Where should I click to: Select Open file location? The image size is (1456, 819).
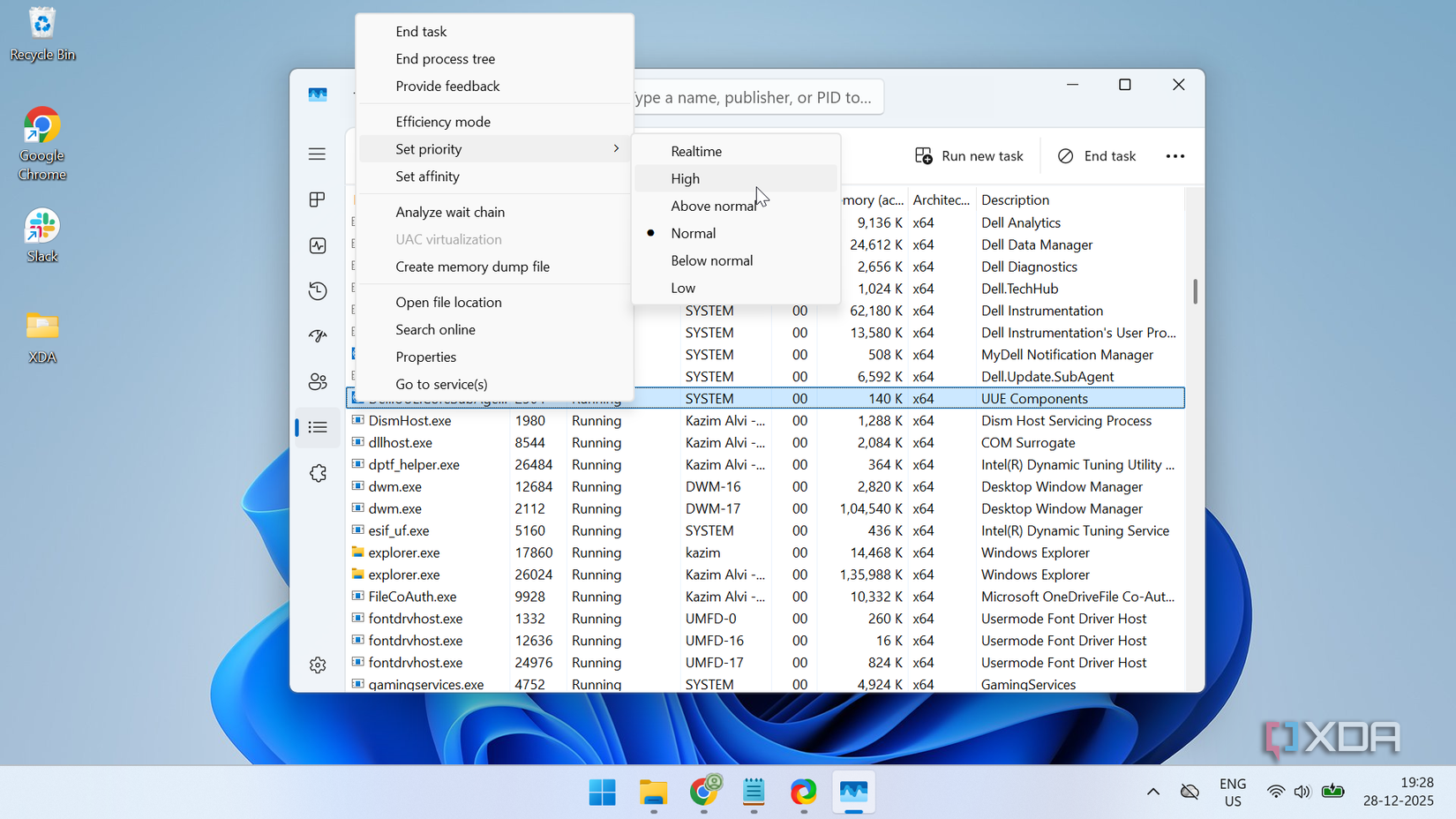pos(494,302)
